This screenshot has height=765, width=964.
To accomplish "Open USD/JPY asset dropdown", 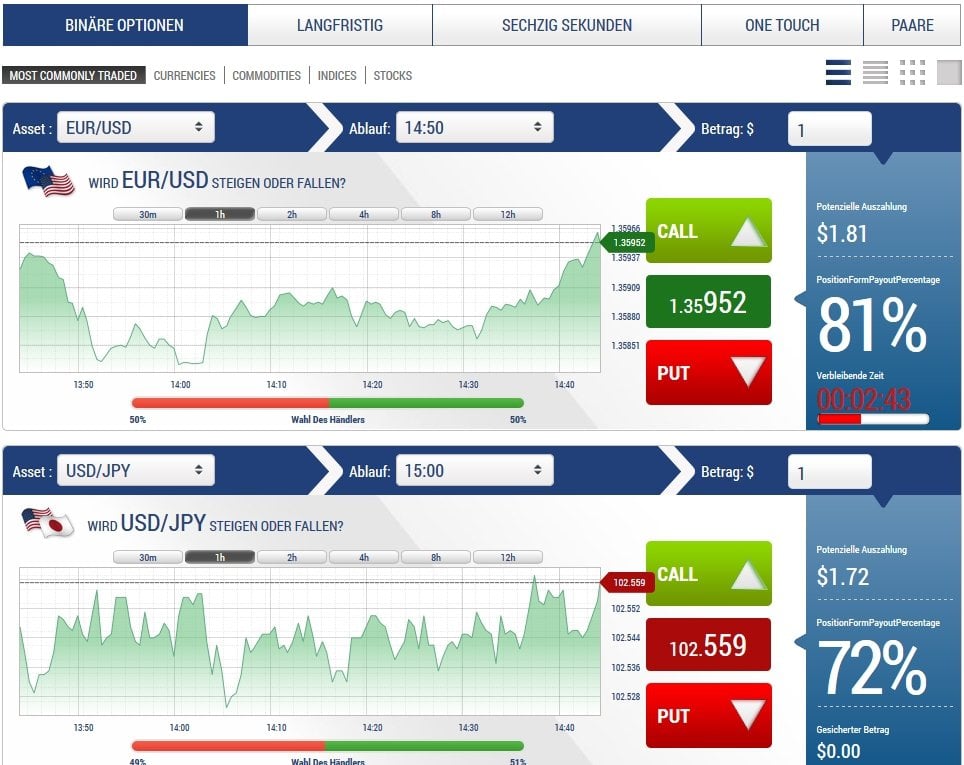I will [x=136, y=470].
